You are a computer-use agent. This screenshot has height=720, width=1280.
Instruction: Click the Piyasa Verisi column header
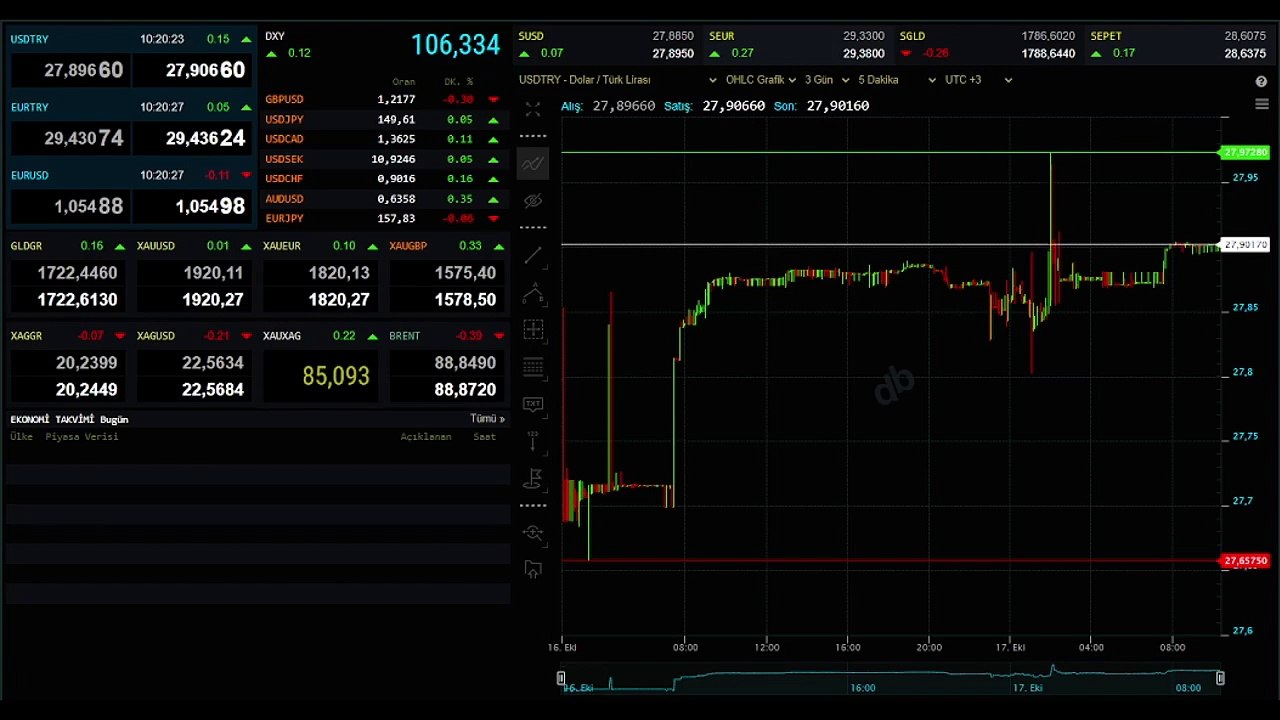(x=82, y=437)
